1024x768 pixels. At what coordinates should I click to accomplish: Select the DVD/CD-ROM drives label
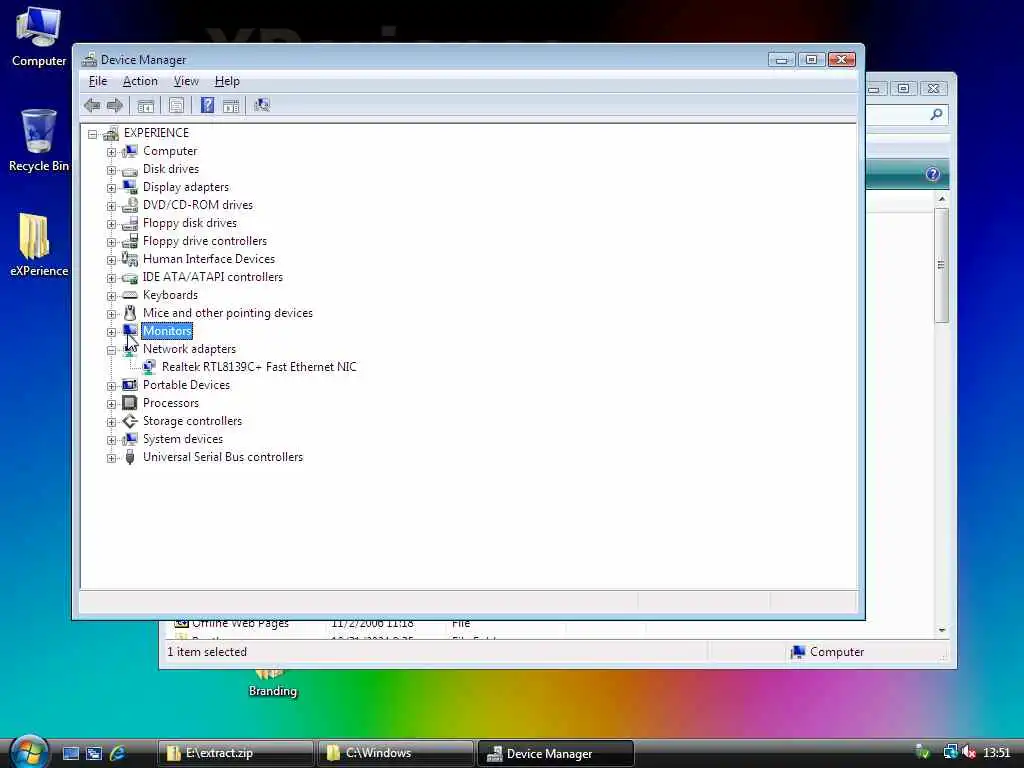pyautogui.click(x=198, y=205)
